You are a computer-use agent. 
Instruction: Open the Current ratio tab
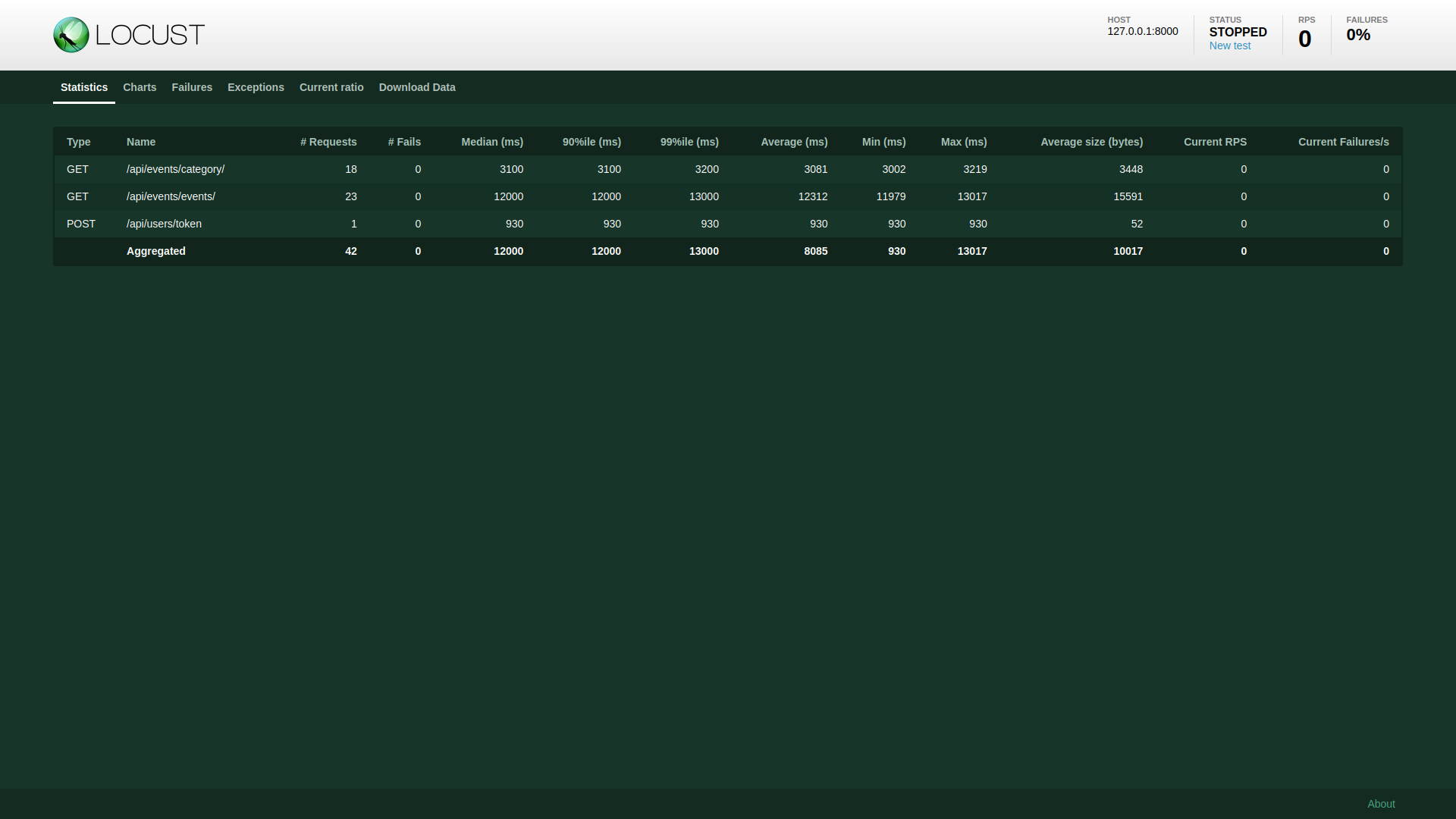point(331,87)
